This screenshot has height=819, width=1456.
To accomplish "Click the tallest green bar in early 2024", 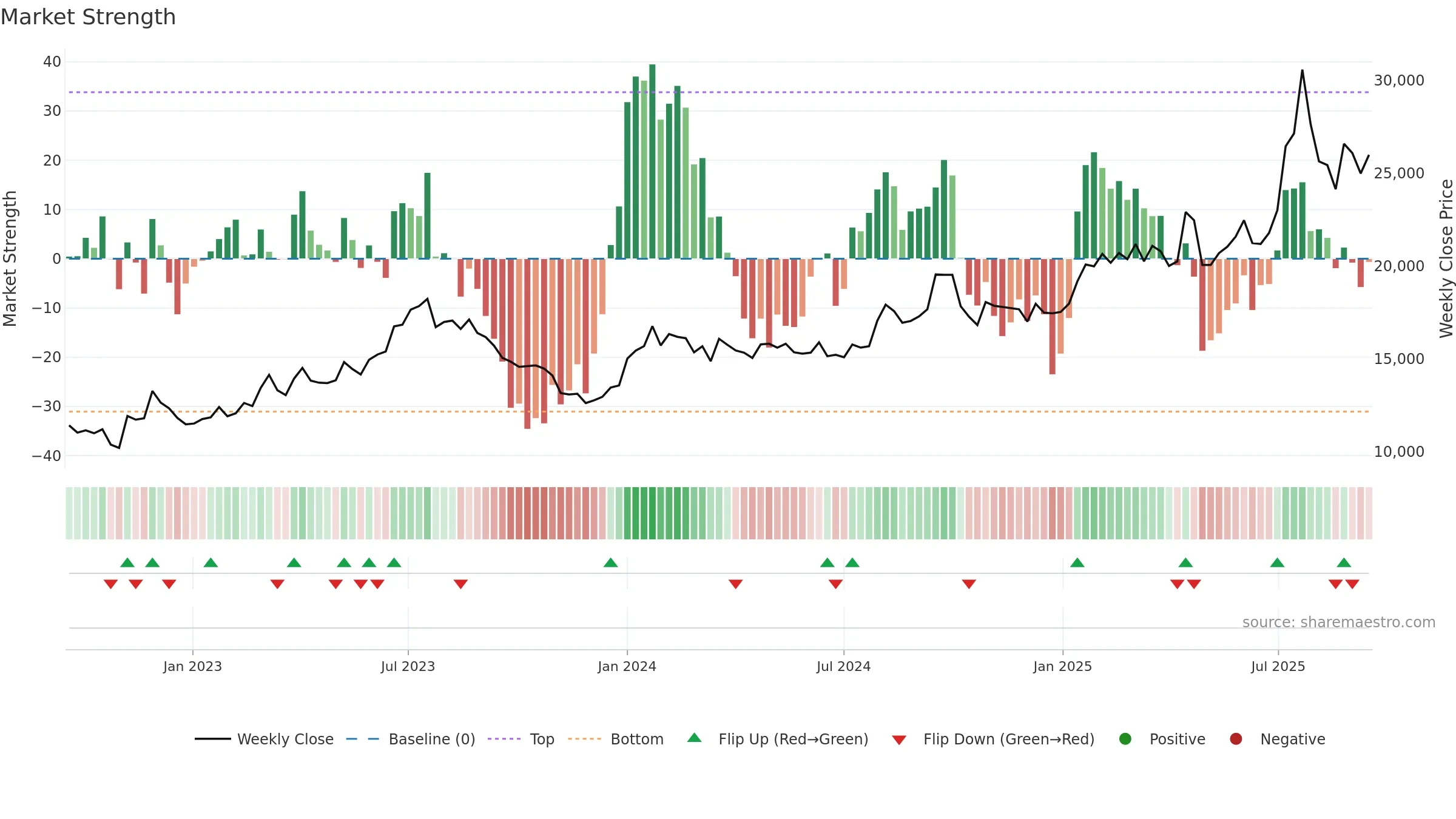I will tap(652, 161).
